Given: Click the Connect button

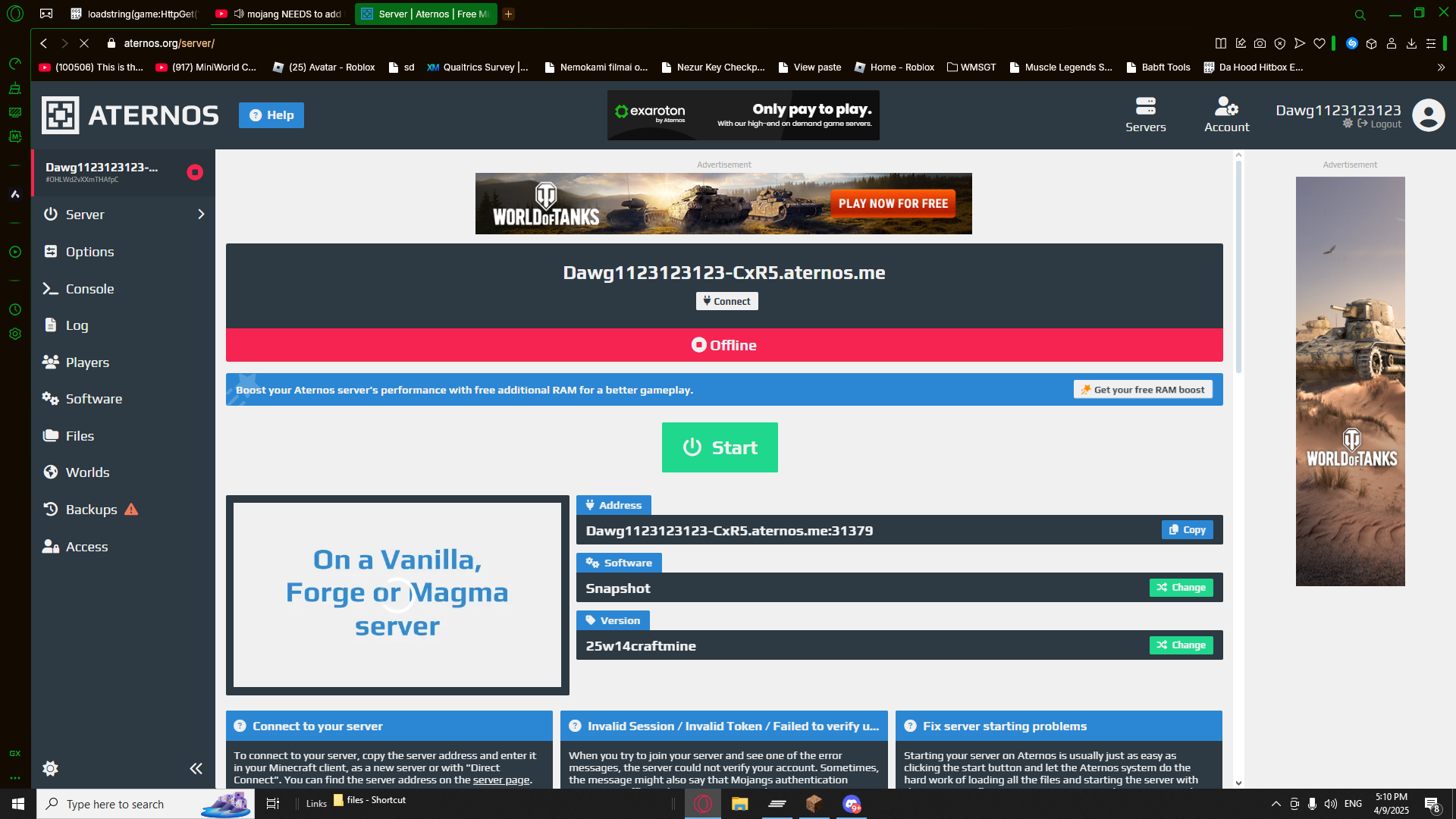Looking at the screenshot, I should pos(726,301).
